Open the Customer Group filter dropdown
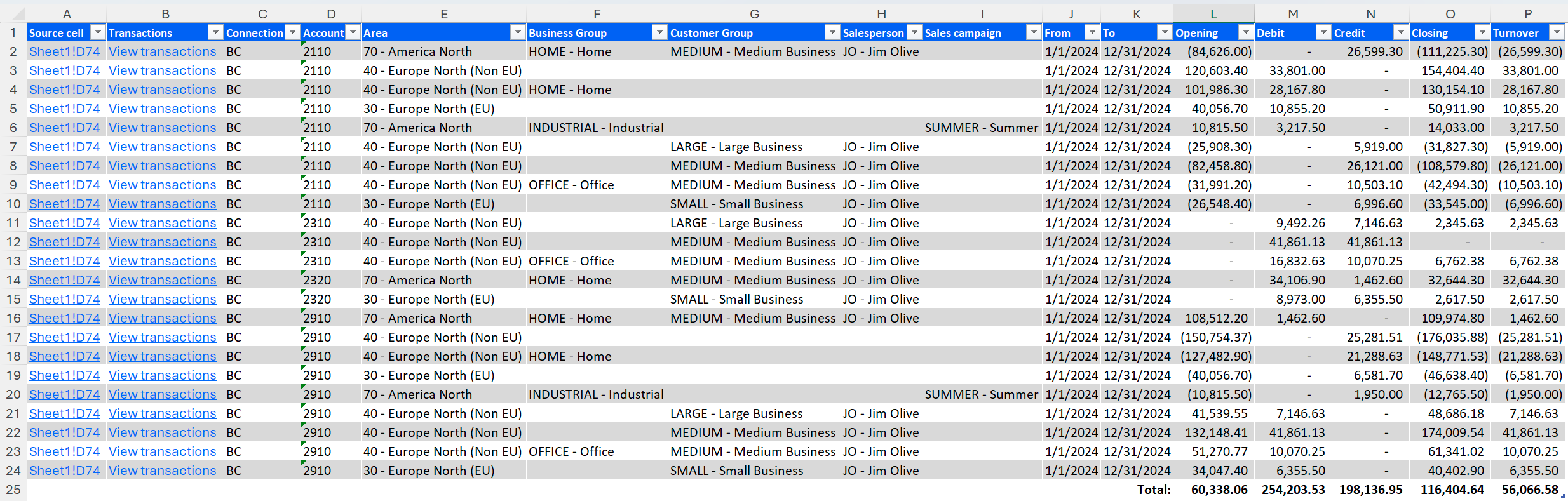1568x501 pixels. pos(832,32)
